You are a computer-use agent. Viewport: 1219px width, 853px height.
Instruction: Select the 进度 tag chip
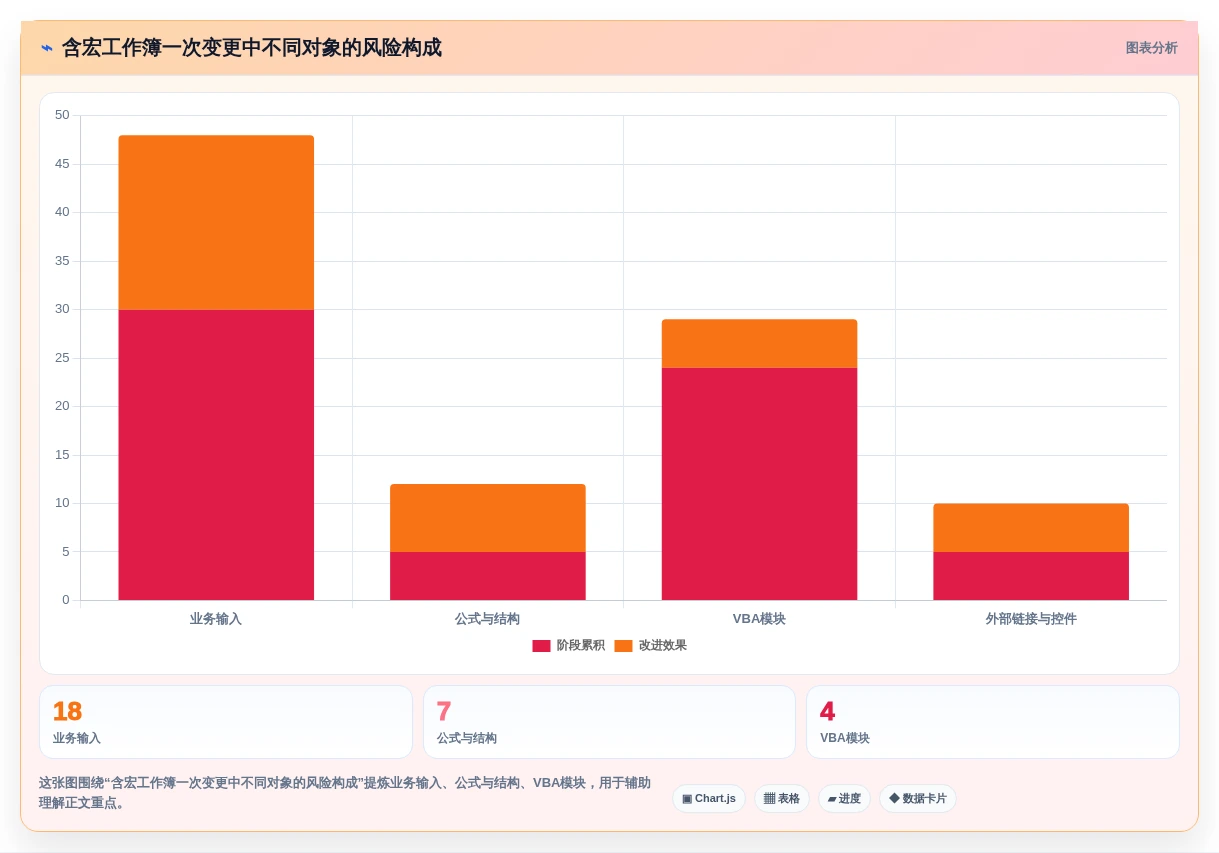pyautogui.click(x=844, y=798)
